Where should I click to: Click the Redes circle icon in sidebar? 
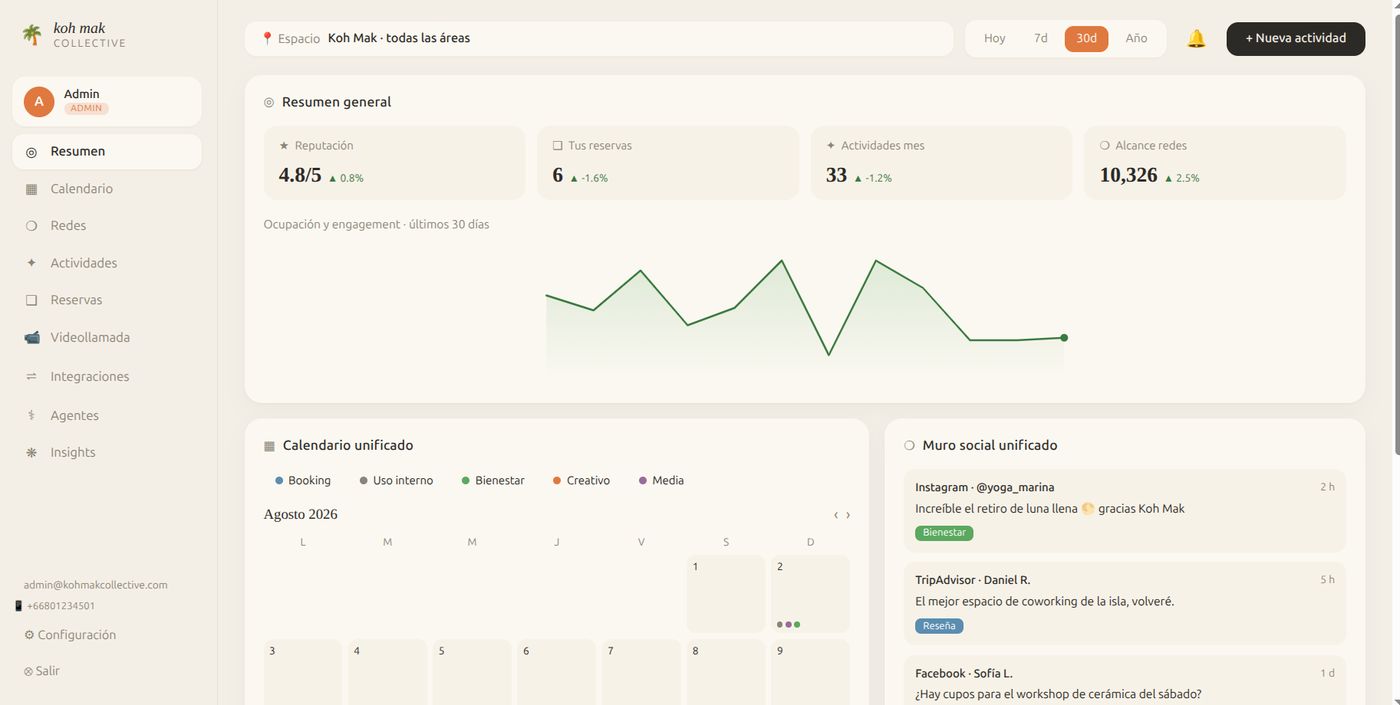click(31, 226)
